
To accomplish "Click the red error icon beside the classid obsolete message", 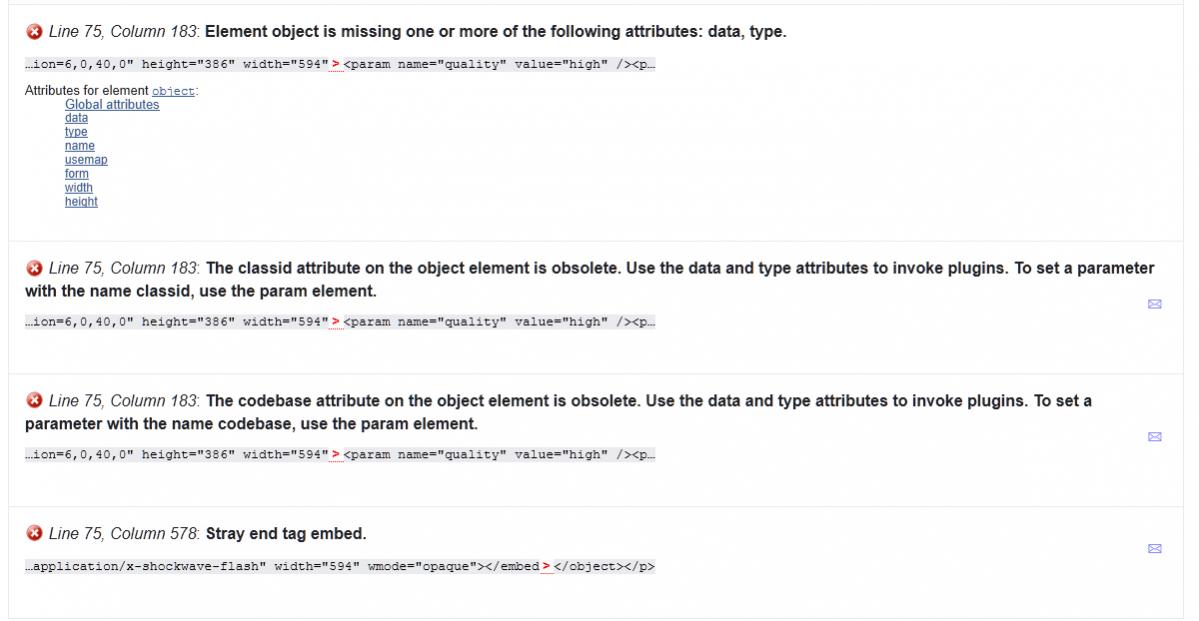I will (34, 268).
